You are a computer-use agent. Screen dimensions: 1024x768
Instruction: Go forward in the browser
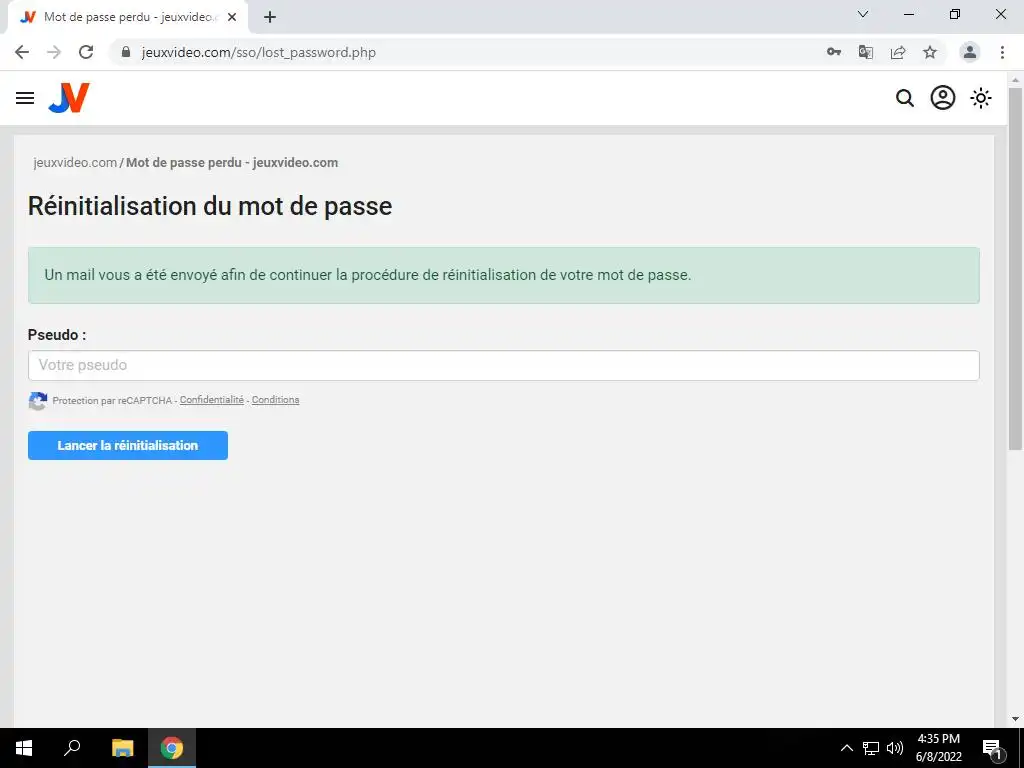tap(54, 52)
